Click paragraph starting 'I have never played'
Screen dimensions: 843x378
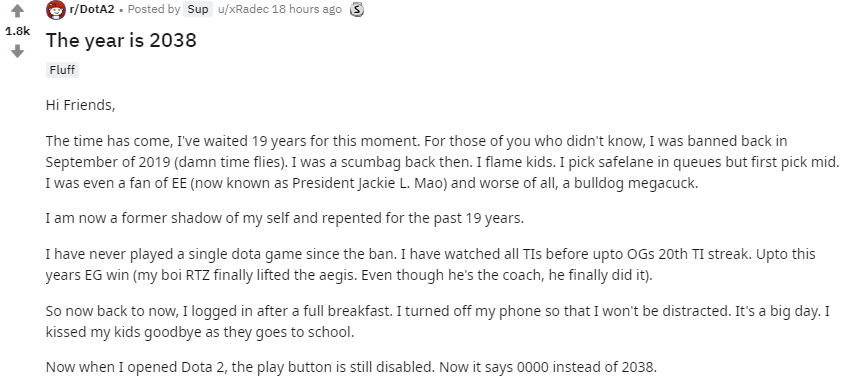[431, 265]
